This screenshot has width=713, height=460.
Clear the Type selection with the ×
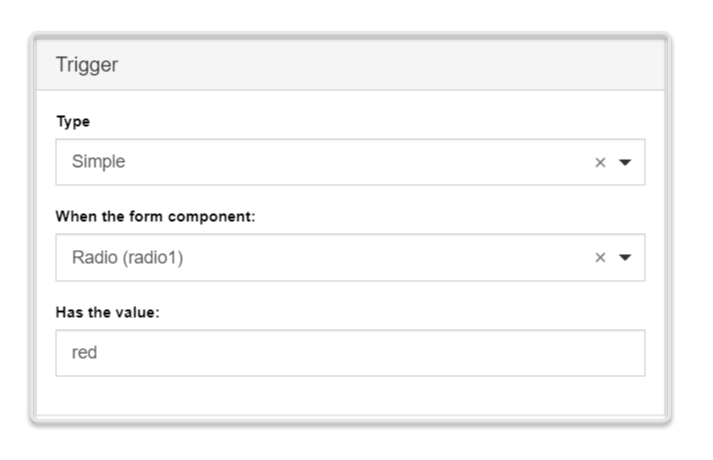pos(600,163)
